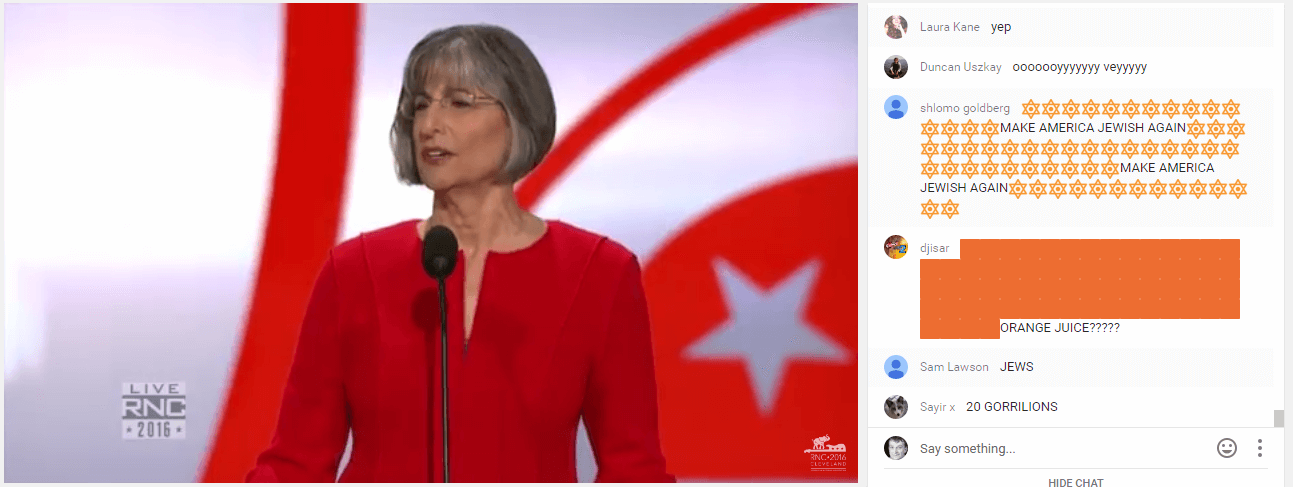Screen dimensions: 1293x487
Task: Click your own avatar beside chat input
Action: 896,448
